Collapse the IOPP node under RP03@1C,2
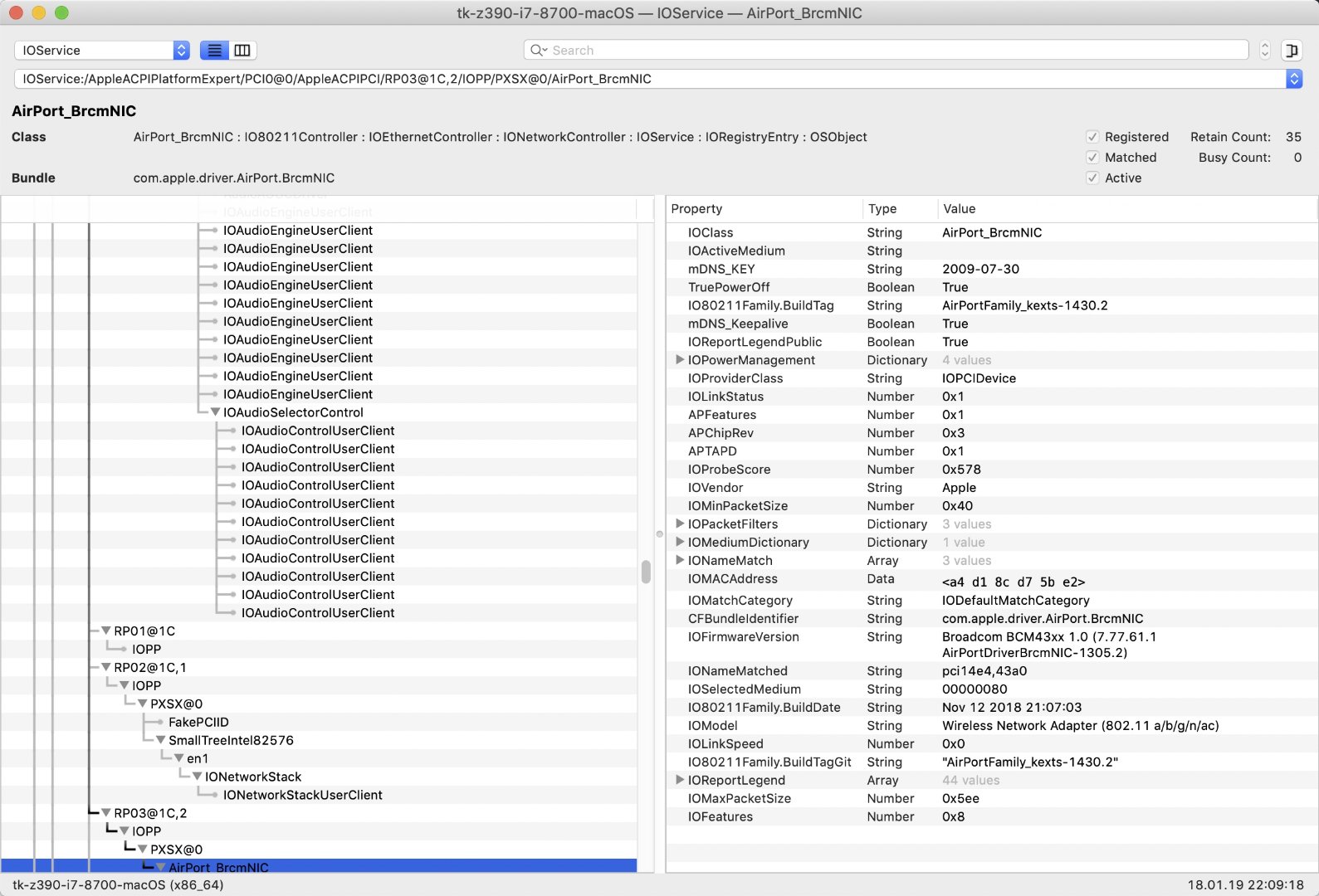The image size is (1319, 896). pos(125,832)
